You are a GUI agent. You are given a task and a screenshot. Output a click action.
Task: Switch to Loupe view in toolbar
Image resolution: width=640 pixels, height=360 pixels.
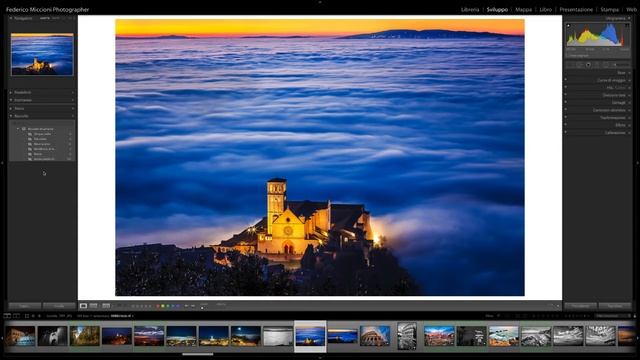(83, 305)
